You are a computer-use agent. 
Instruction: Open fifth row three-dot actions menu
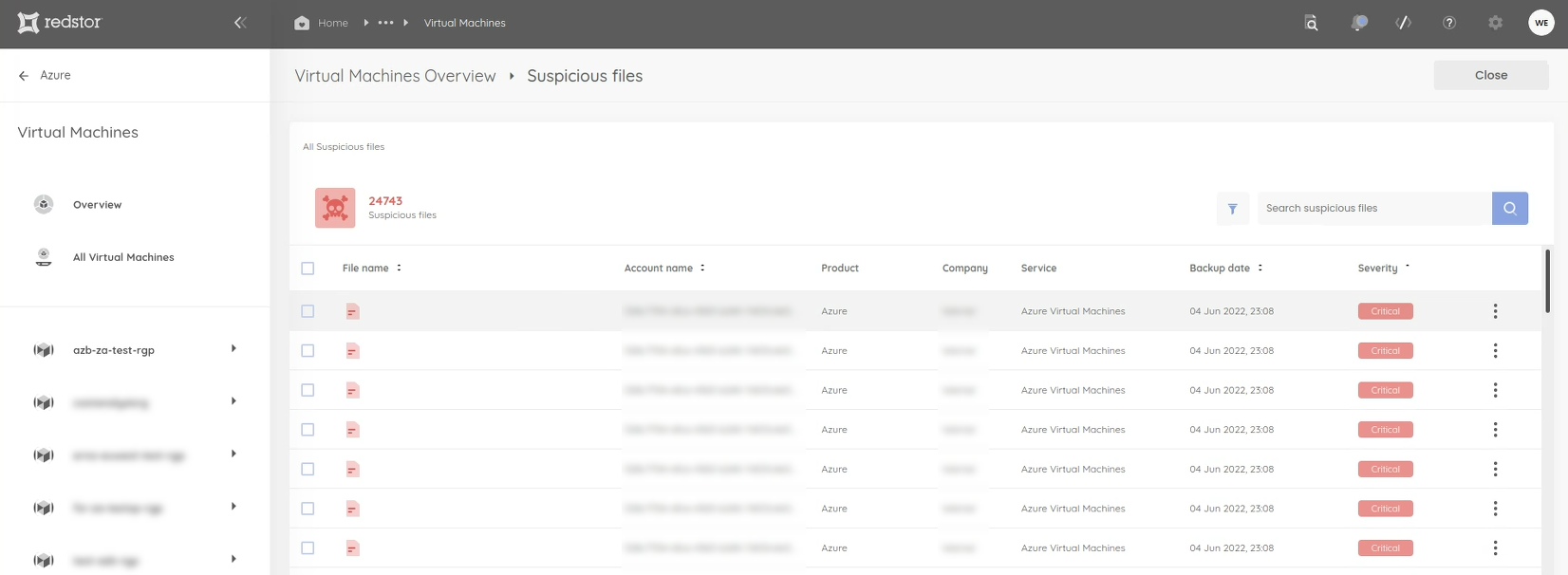(1495, 469)
